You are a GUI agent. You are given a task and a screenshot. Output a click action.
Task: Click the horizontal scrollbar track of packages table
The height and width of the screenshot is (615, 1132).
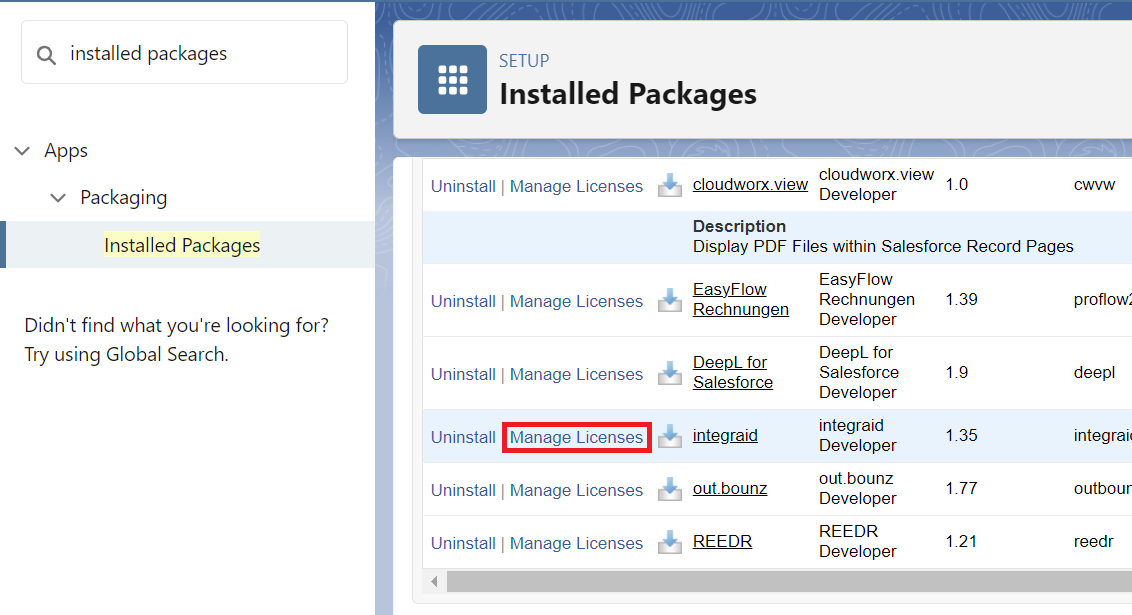(x=789, y=582)
